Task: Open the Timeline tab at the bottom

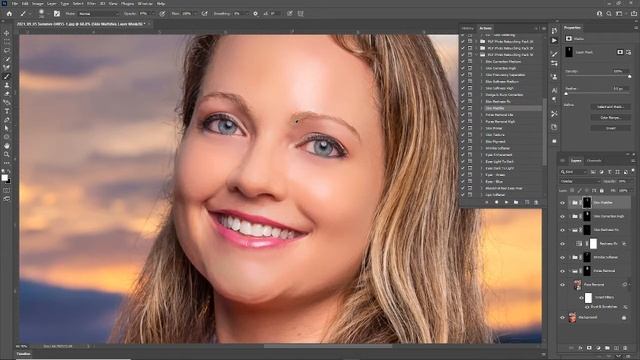Action: click(x=24, y=354)
